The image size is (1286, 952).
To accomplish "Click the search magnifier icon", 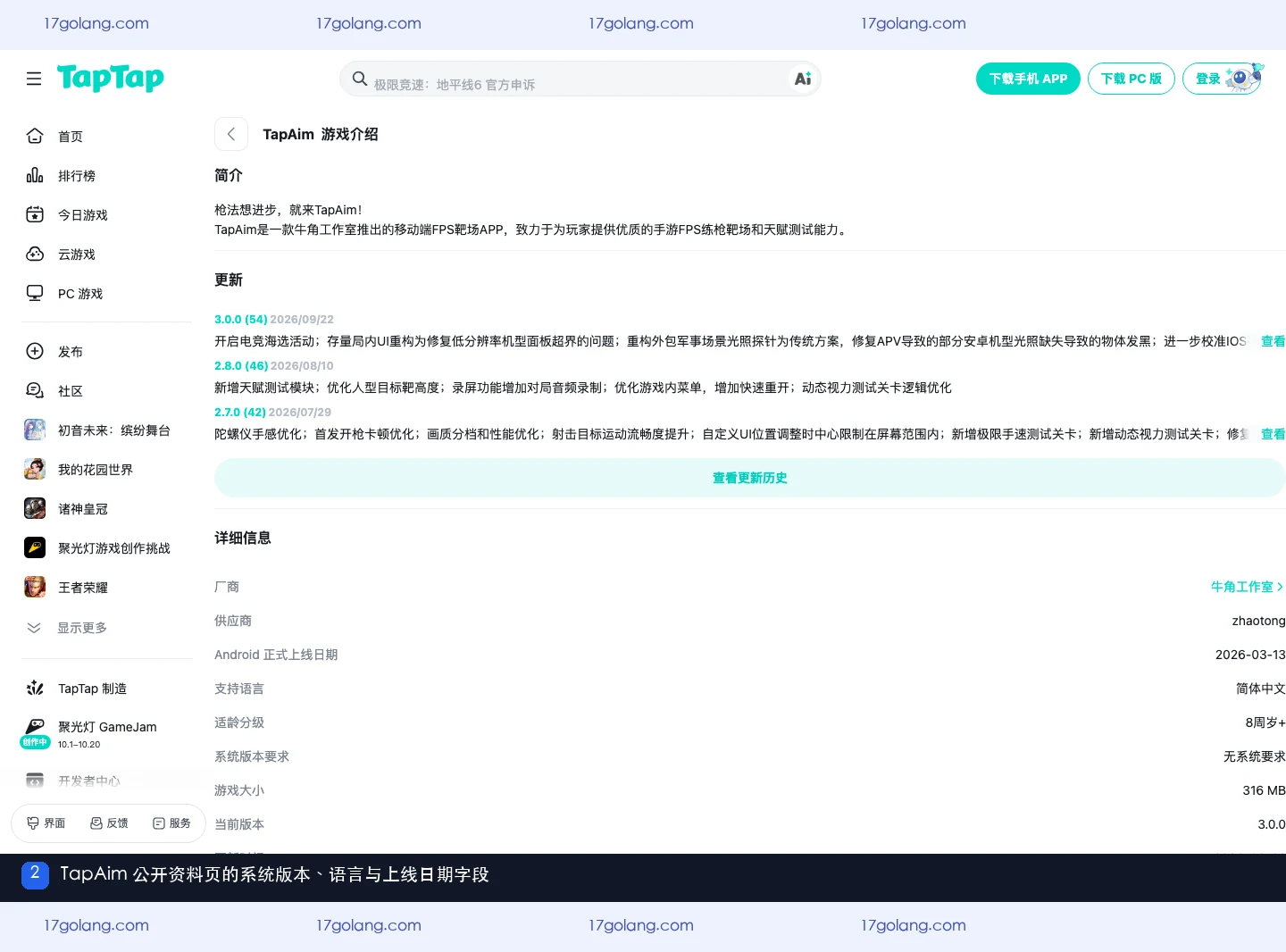I will 360,79.
